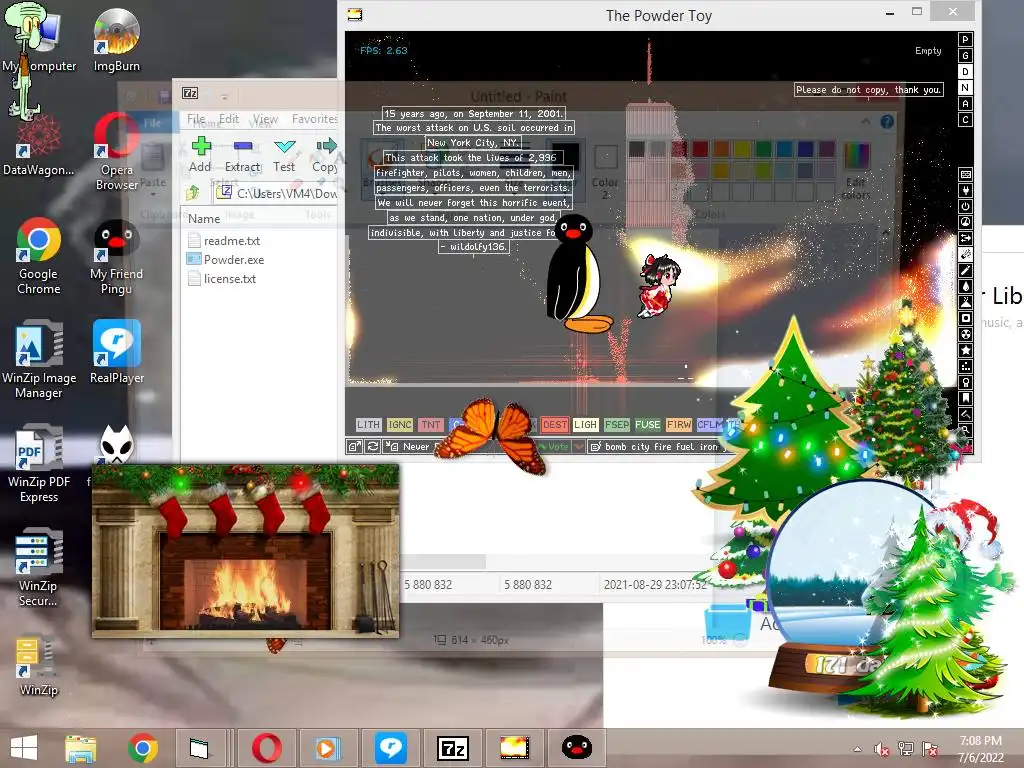Select the FIRW element button
The width and height of the screenshot is (1024, 768).
(679, 424)
